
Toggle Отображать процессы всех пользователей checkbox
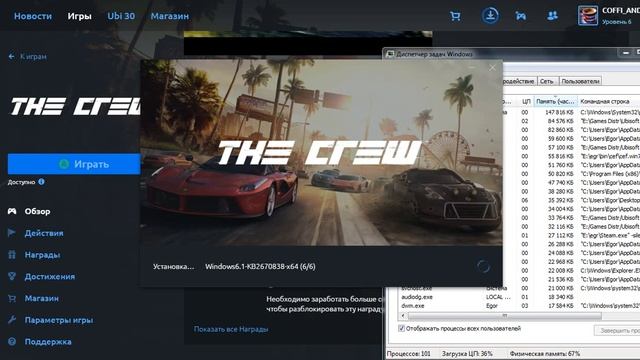click(x=401, y=328)
